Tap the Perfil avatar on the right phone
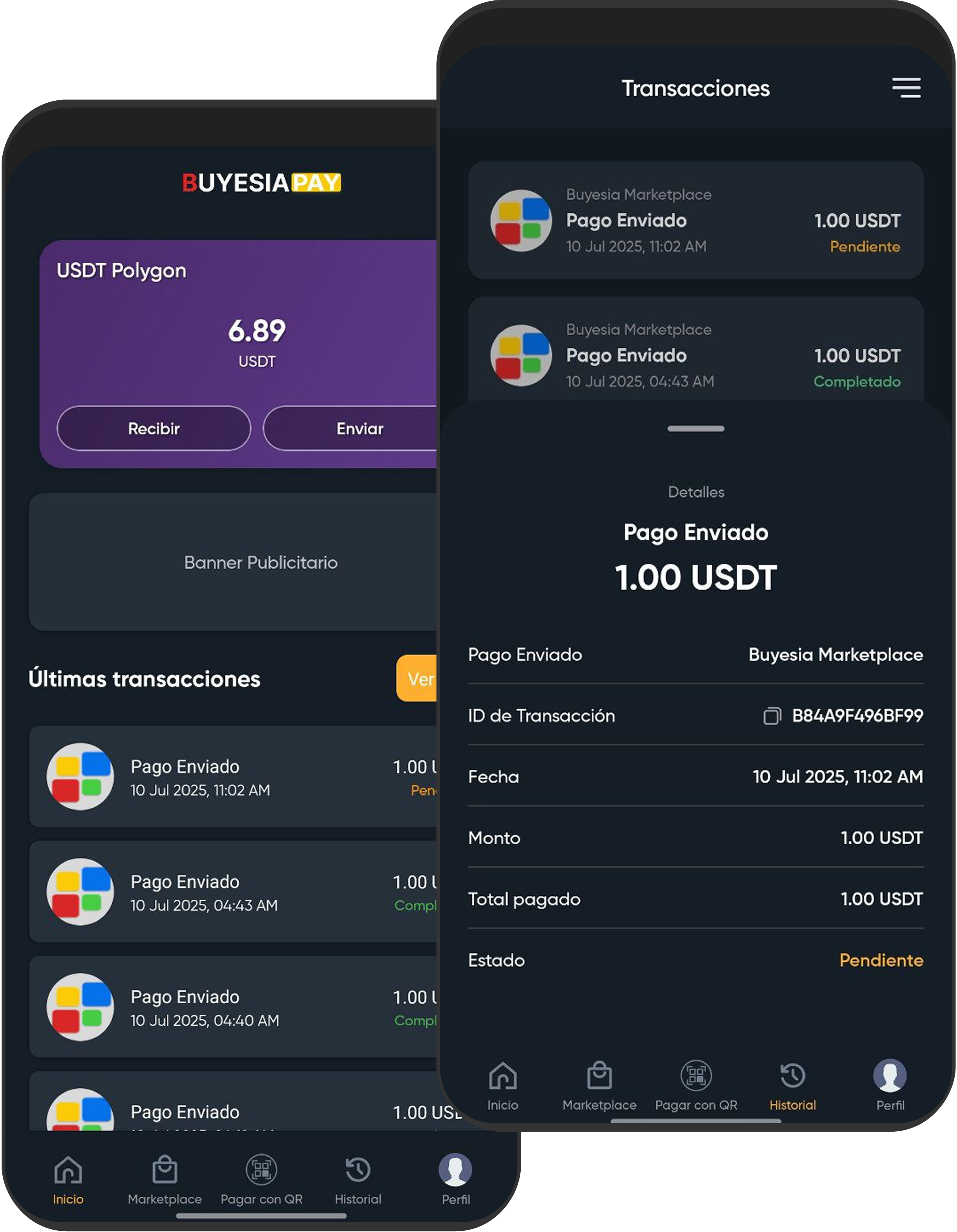 pyautogui.click(x=890, y=1075)
